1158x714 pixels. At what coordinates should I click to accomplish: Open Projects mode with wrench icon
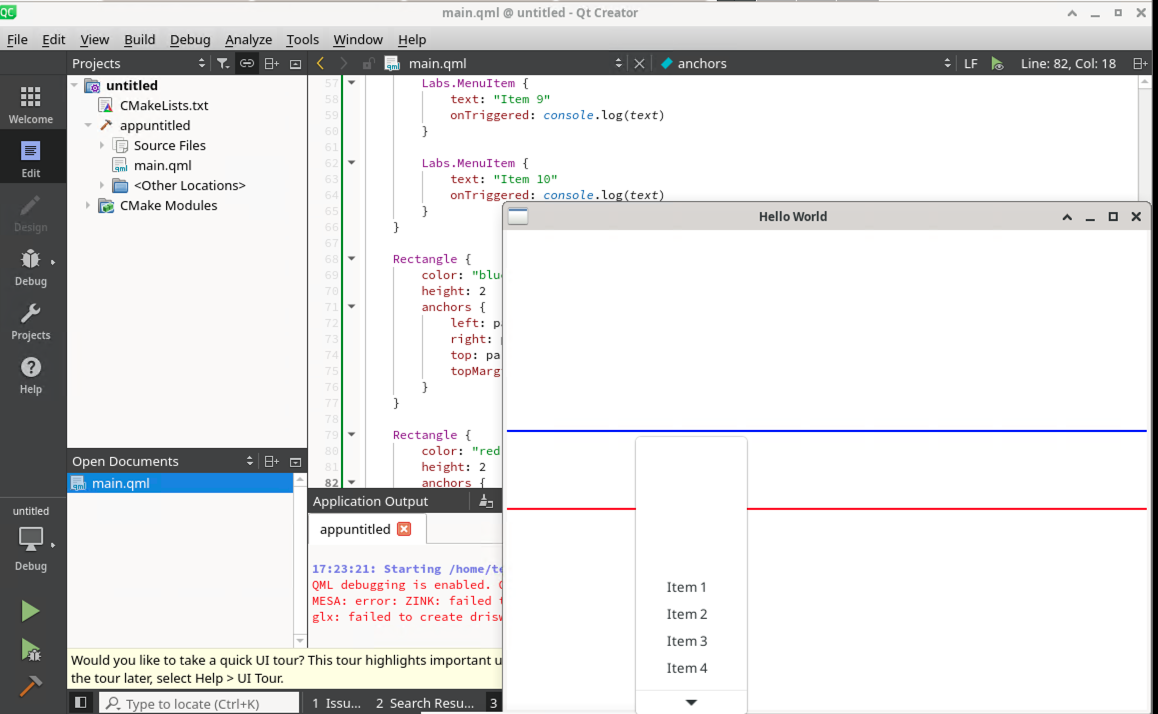click(31, 320)
